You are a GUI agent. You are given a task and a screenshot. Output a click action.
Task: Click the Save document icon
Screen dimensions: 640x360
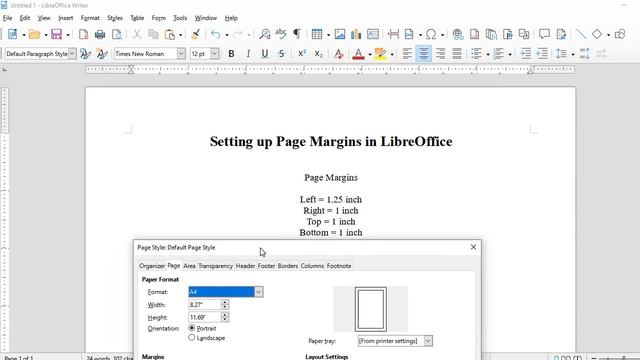click(56, 34)
